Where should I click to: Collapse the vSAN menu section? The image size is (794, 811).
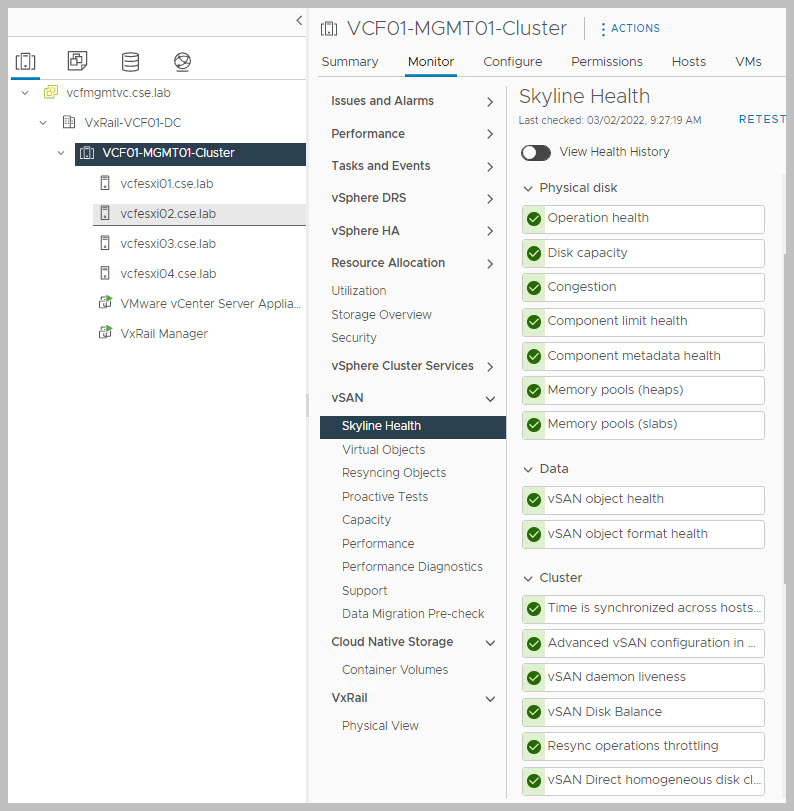tap(490, 399)
